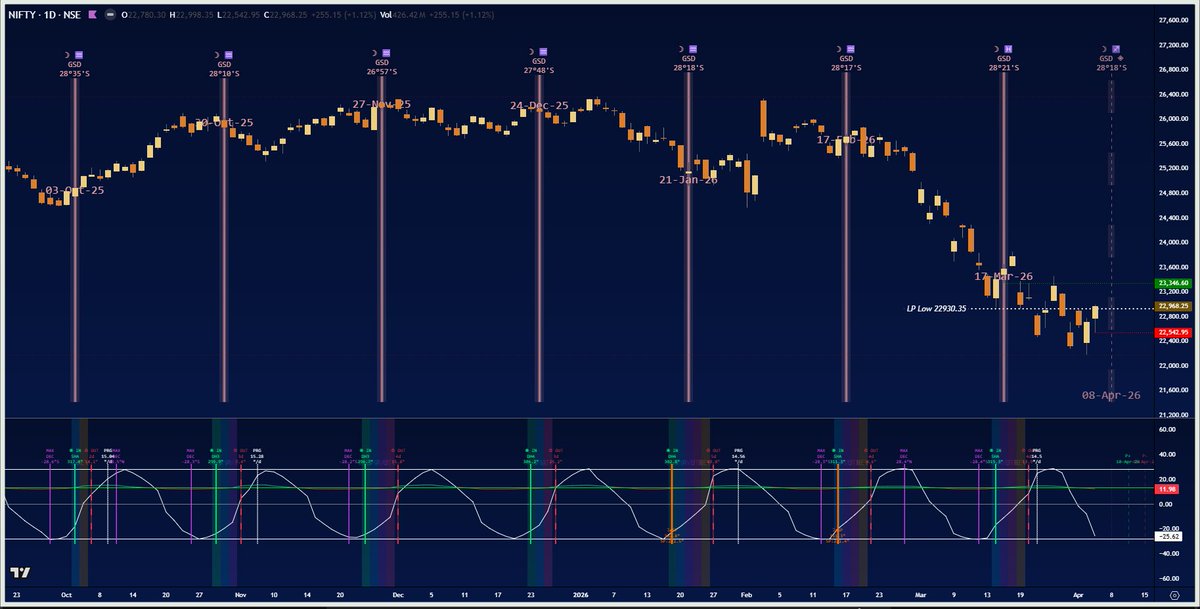The width and height of the screenshot is (1200, 609).
Task: Click the moon icon above 28°17'S marker
Action: click(x=839, y=47)
